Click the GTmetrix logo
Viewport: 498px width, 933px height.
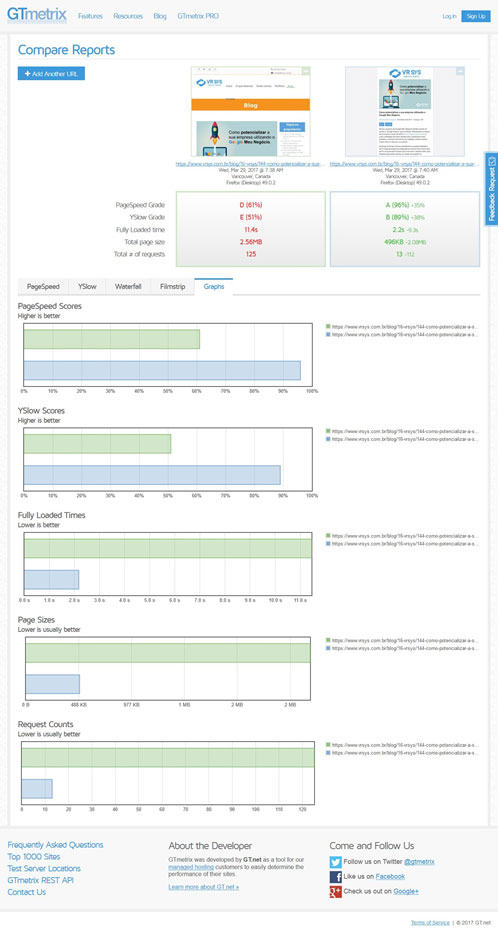[37, 15]
